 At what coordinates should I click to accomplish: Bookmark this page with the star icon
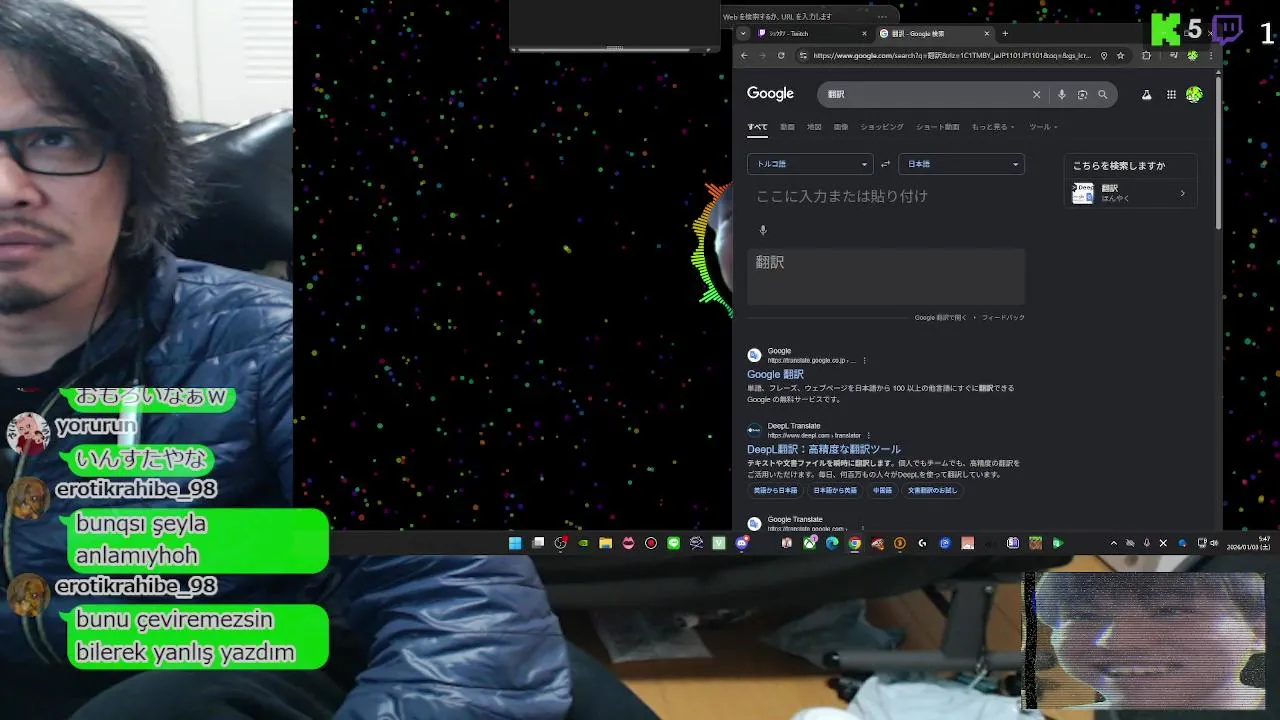click(1121, 55)
